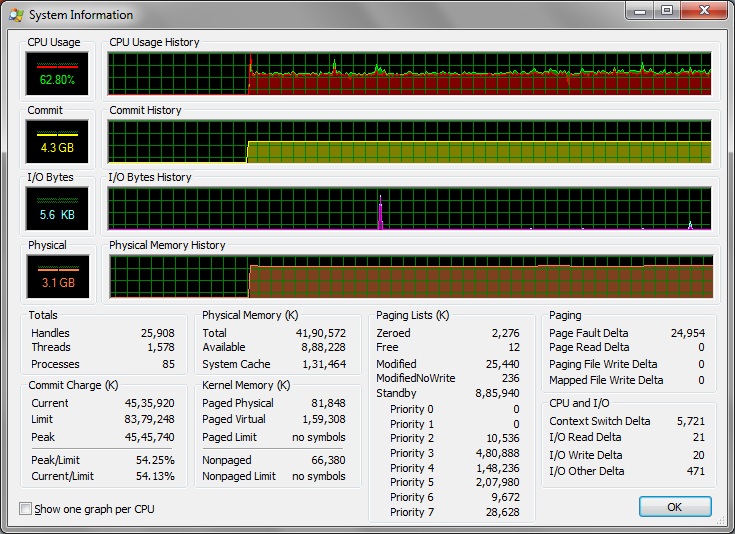Click Nonpaged Limit 'no symbols' text
This screenshot has width=735, height=534.
319,476
